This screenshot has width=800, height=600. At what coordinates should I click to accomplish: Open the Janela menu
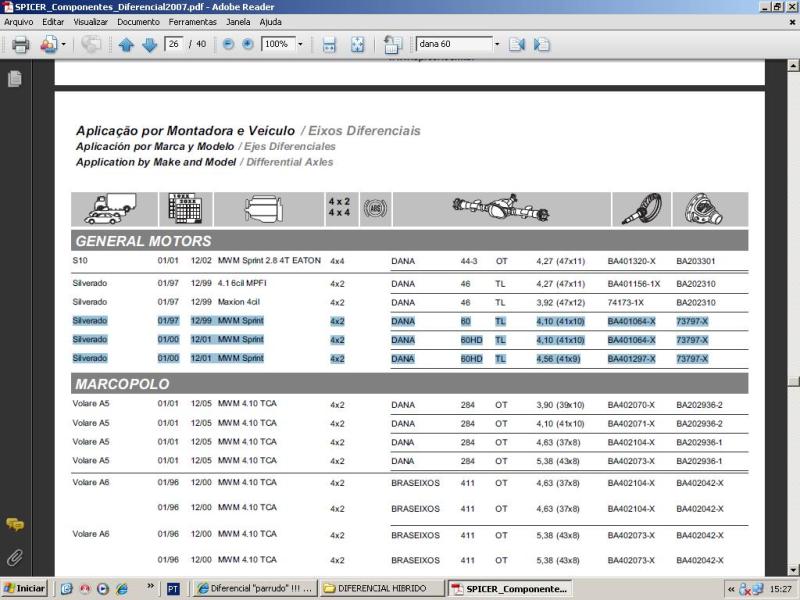coord(238,22)
